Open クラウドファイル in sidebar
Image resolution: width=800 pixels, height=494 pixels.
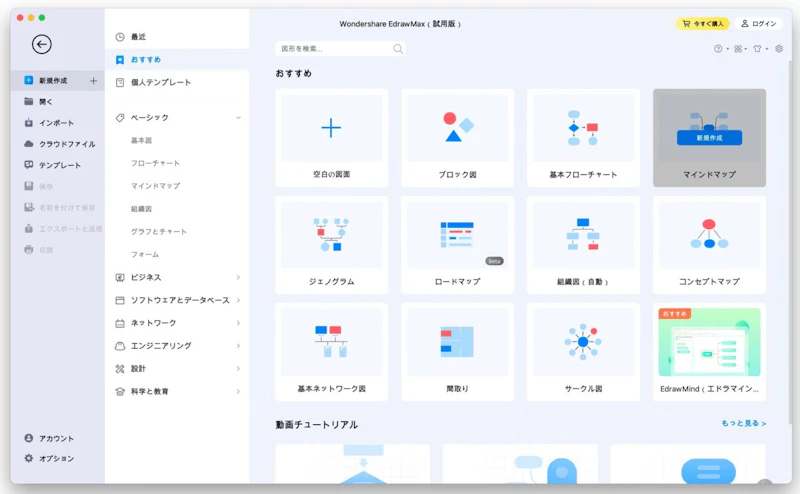59,144
